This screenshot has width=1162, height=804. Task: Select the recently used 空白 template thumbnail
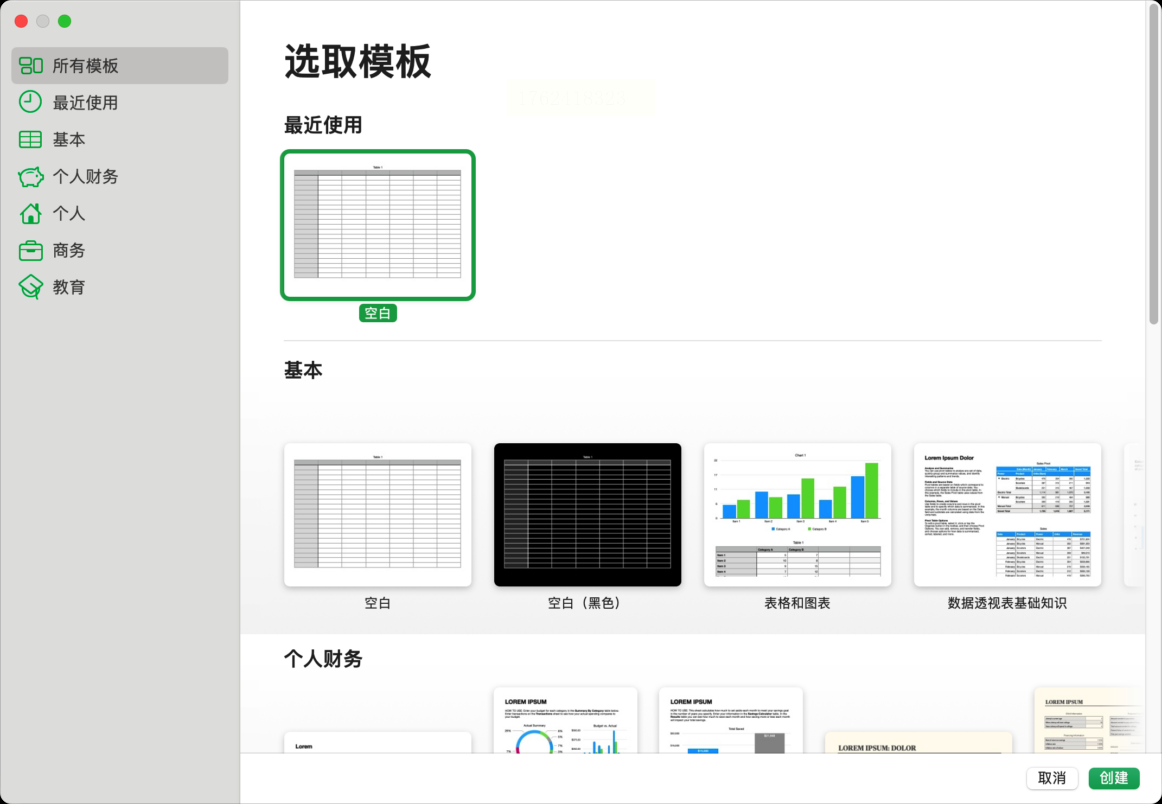(377, 225)
